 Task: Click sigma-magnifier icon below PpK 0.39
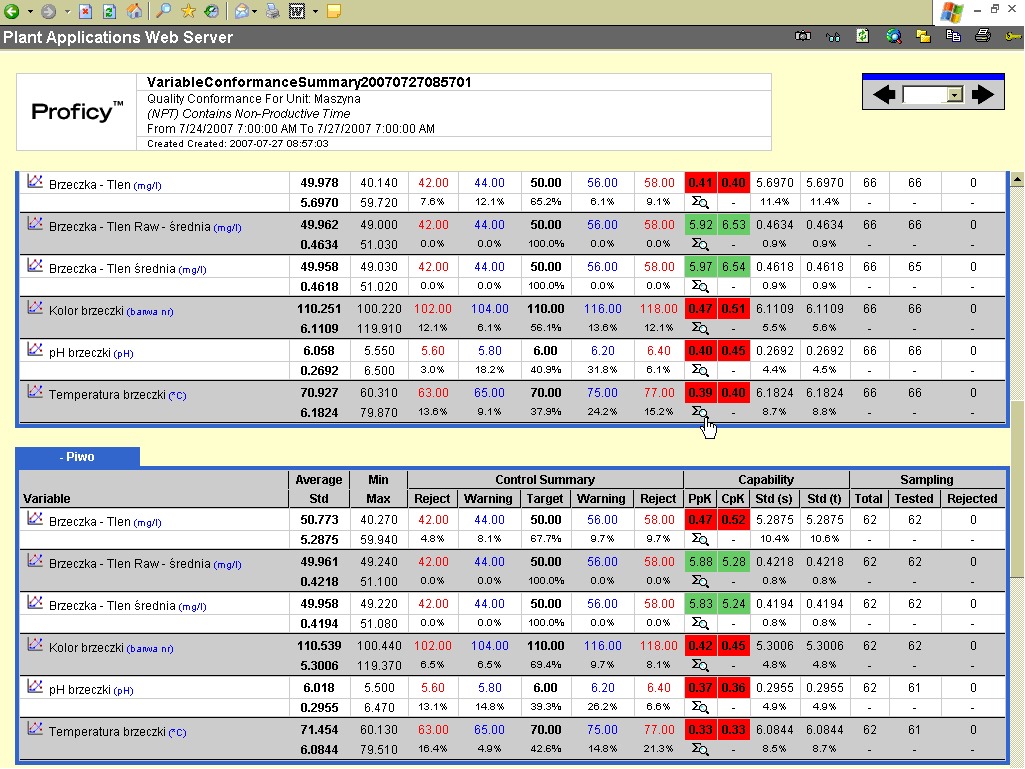point(700,412)
